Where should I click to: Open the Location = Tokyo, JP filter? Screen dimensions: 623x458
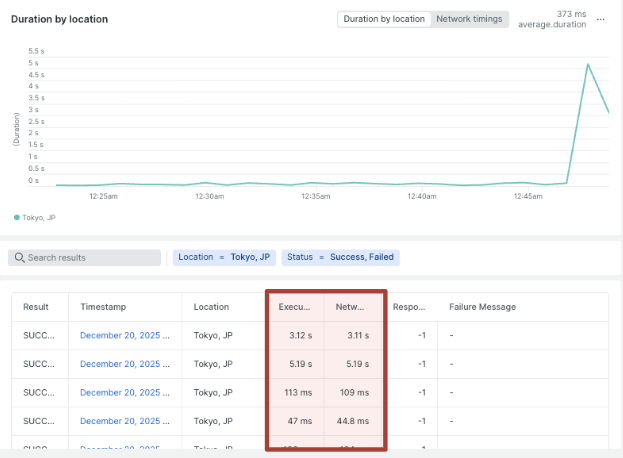click(224, 258)
